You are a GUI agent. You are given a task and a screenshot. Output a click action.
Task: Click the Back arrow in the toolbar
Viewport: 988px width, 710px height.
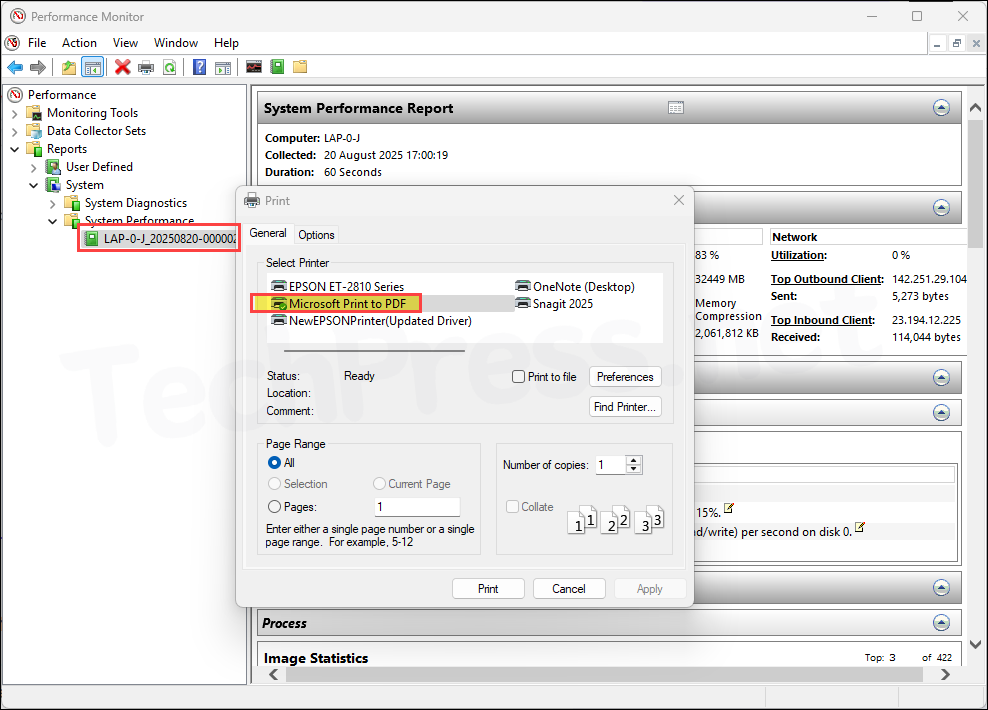[15, 67]
